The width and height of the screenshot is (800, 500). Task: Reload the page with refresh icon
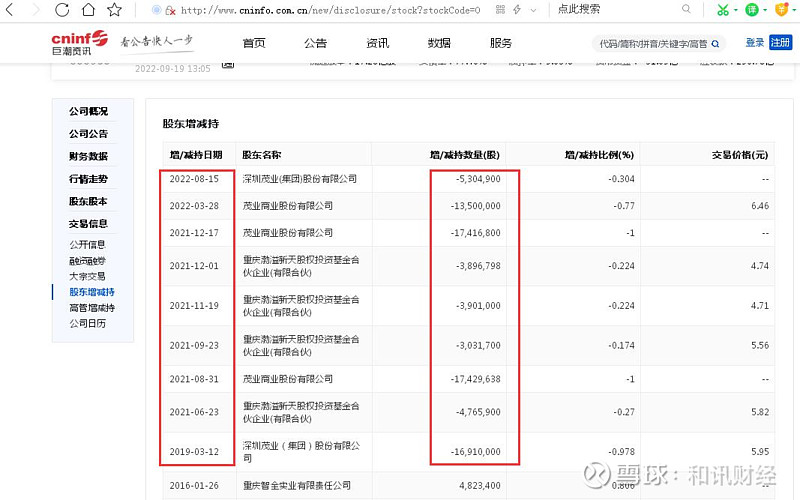[62, 9]
